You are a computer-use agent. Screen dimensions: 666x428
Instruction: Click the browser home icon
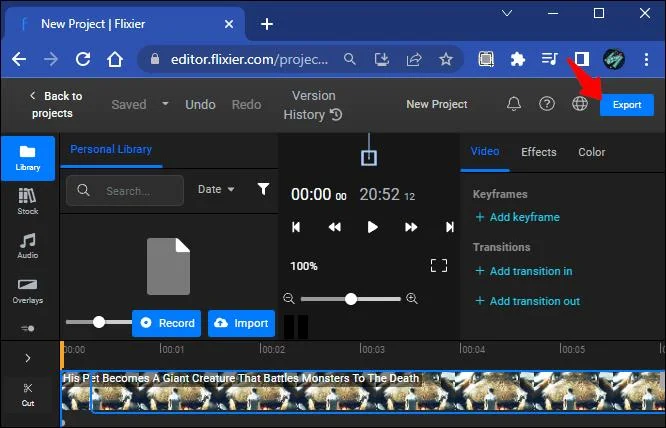tap(115, 59)
